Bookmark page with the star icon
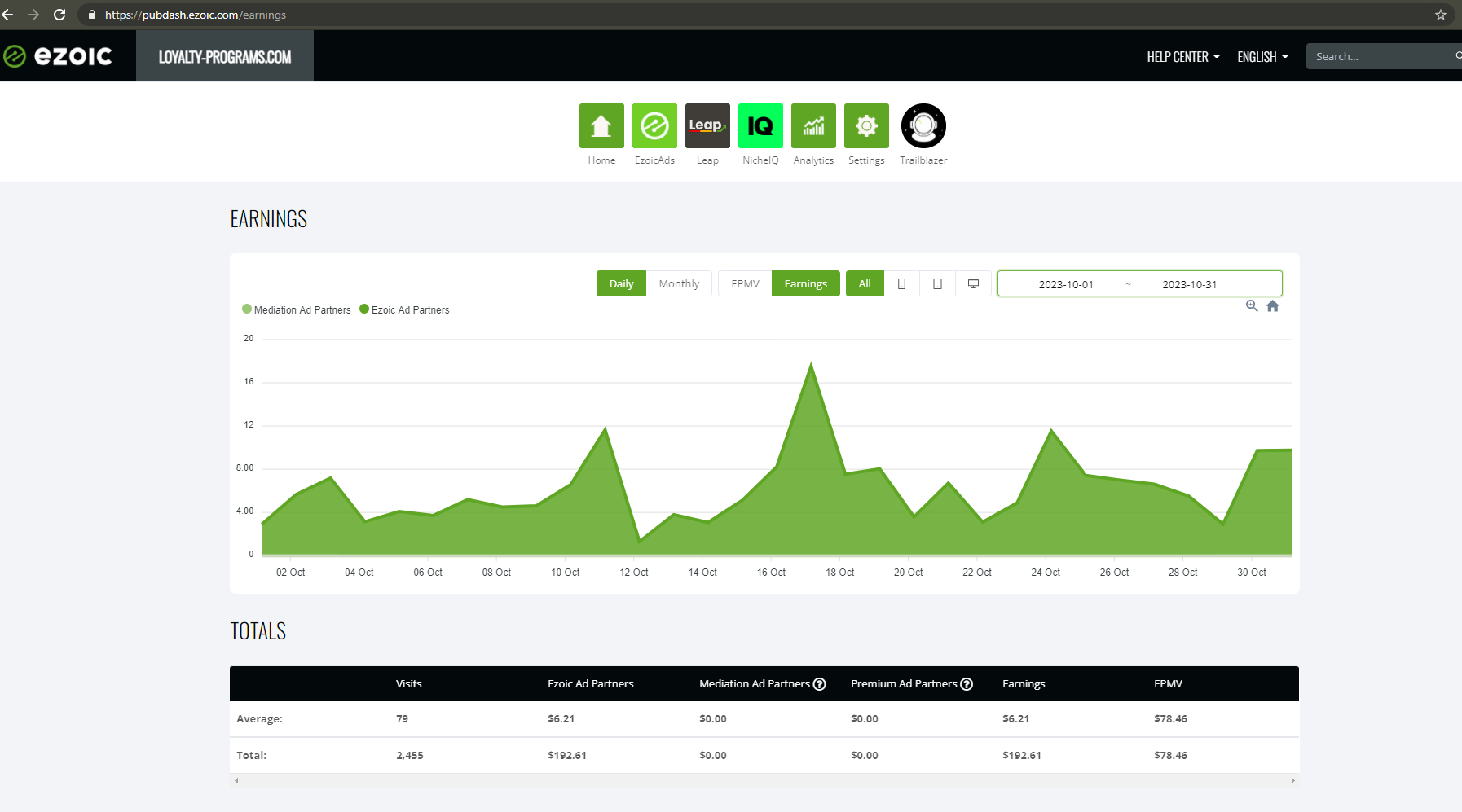The width and height of the screenshot is (1462, 812). tap(1441, 15)
